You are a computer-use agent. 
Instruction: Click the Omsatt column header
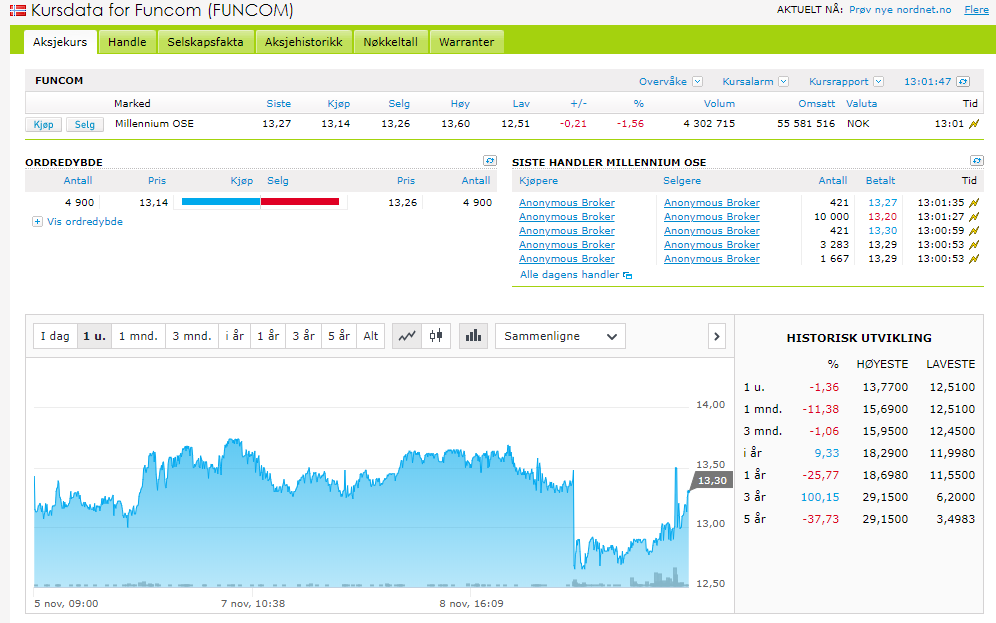817,104
